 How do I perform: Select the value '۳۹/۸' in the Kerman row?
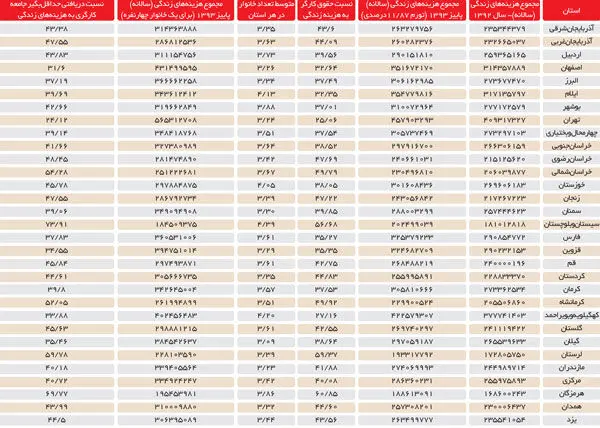tap(57, 289)
